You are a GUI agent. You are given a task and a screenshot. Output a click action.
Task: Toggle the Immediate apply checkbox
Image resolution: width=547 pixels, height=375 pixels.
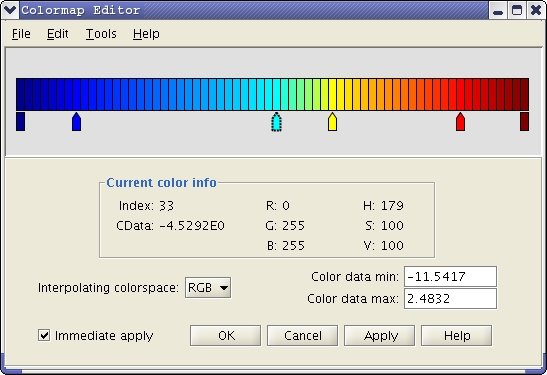click(x=44, y=335)
